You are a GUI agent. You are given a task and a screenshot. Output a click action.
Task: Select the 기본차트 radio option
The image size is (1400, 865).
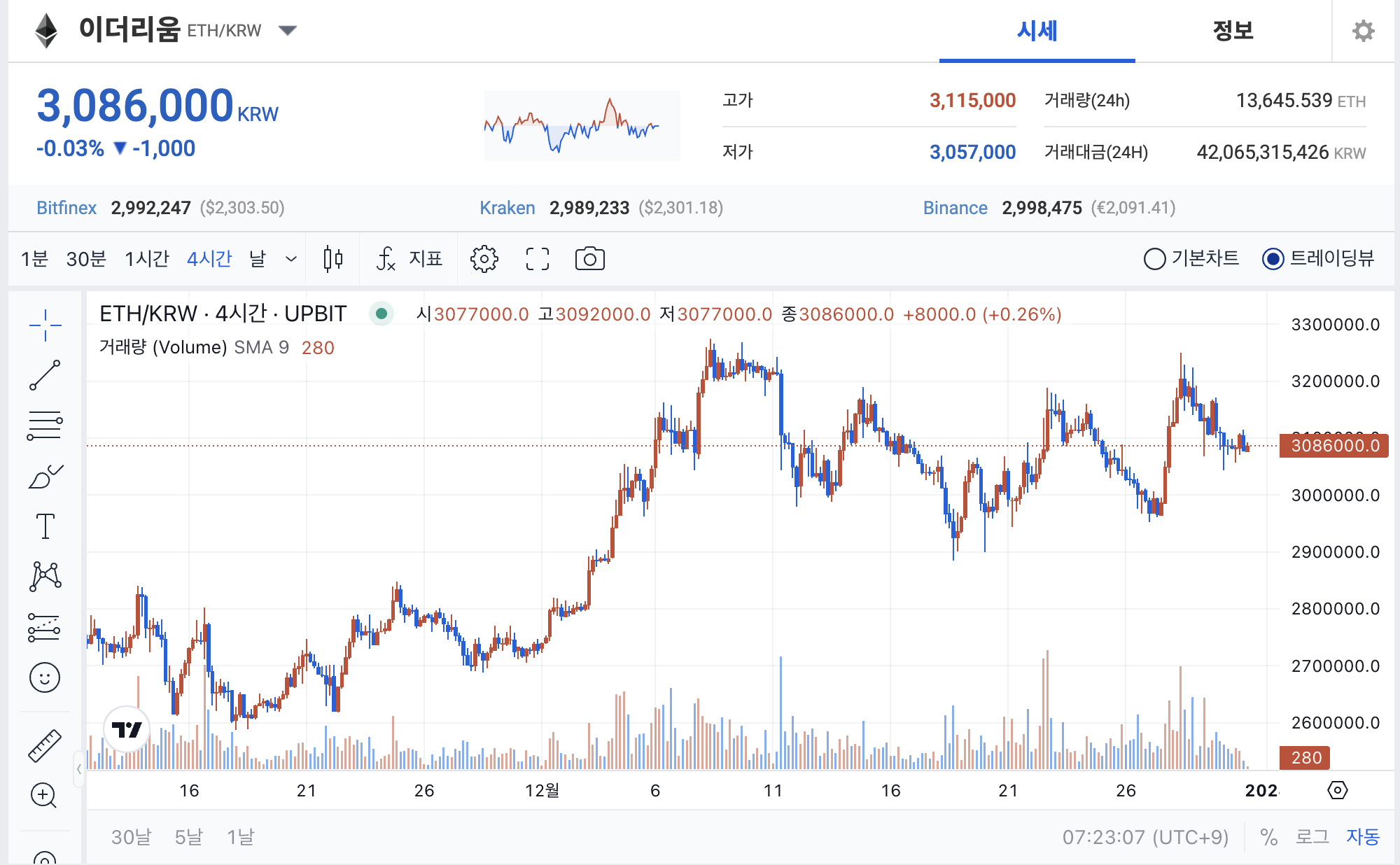pos(1155,259)
